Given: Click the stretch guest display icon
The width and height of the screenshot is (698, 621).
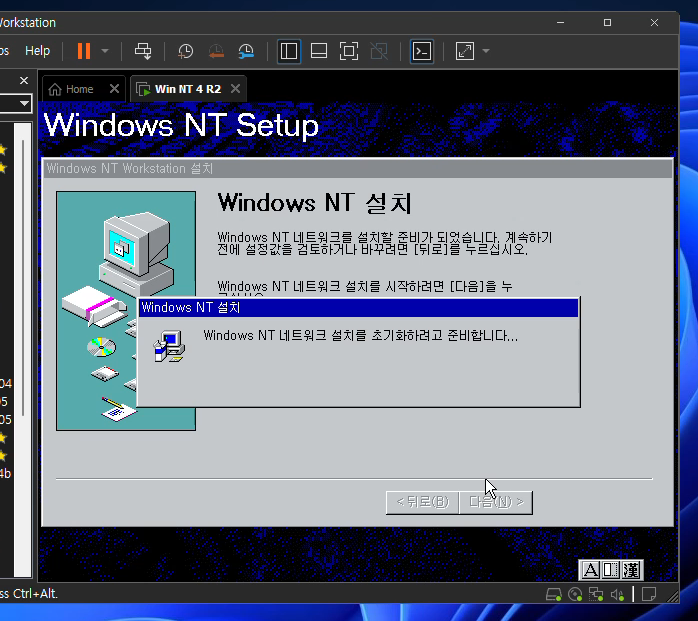Looking at the screenshot, I should pyautogui.click(x=465, y=51).
